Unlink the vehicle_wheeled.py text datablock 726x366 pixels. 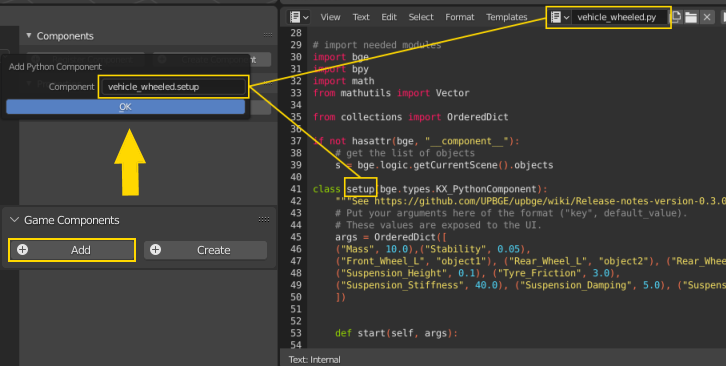coord(707,18)
